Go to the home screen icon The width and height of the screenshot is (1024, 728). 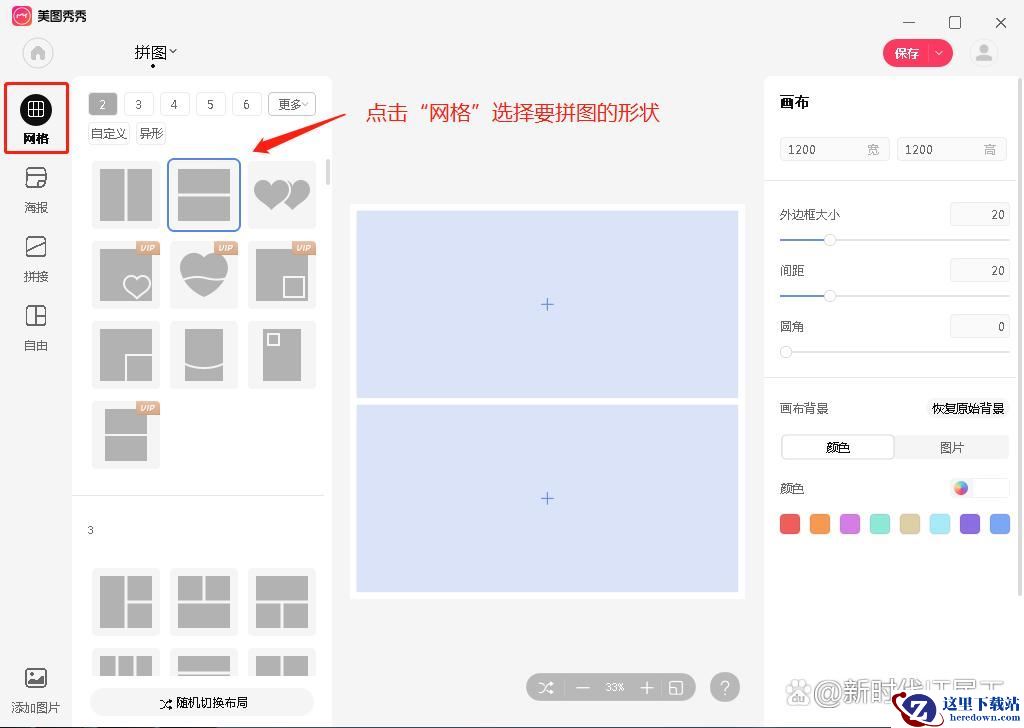click(x=38, y=53)
